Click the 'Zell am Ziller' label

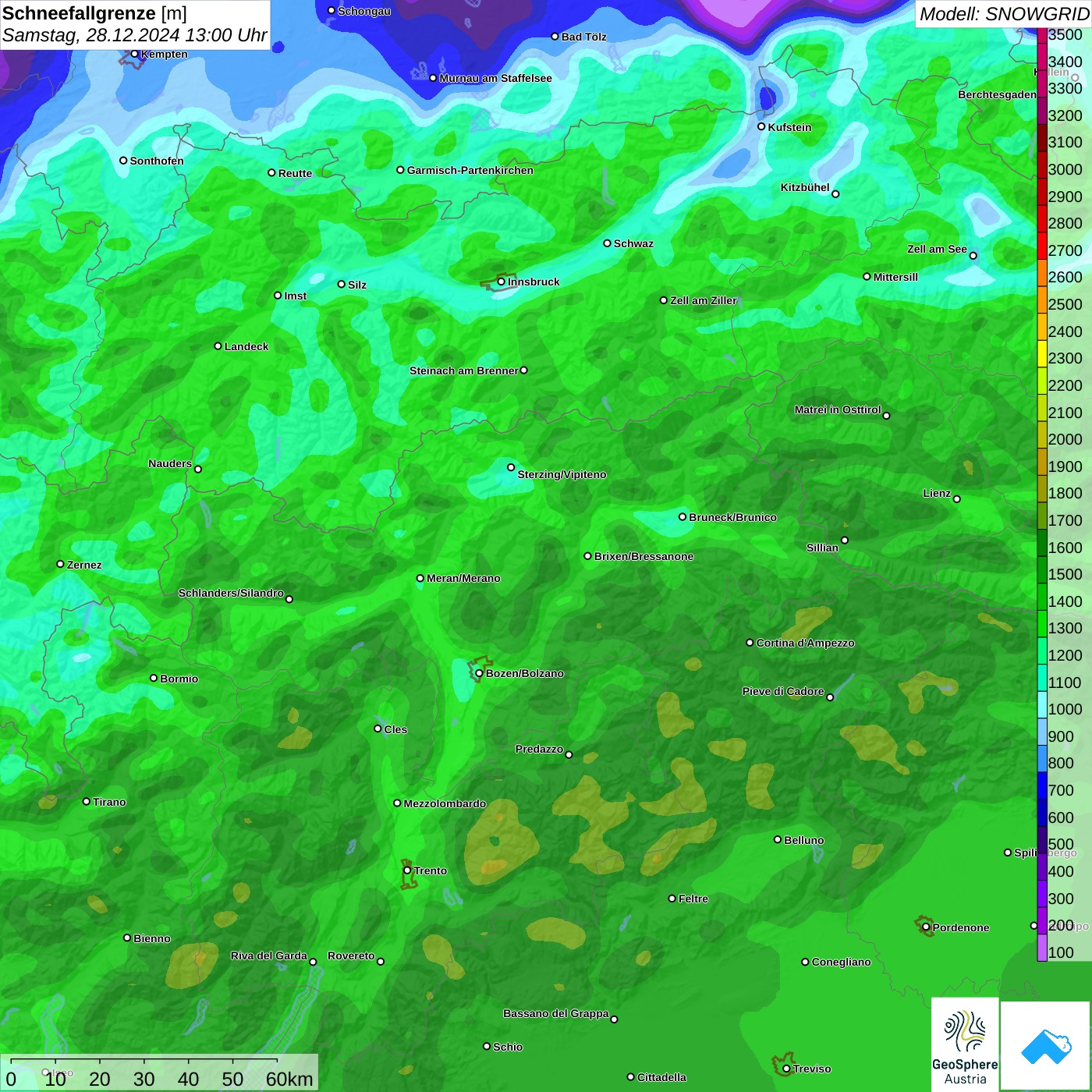point(704,300)
